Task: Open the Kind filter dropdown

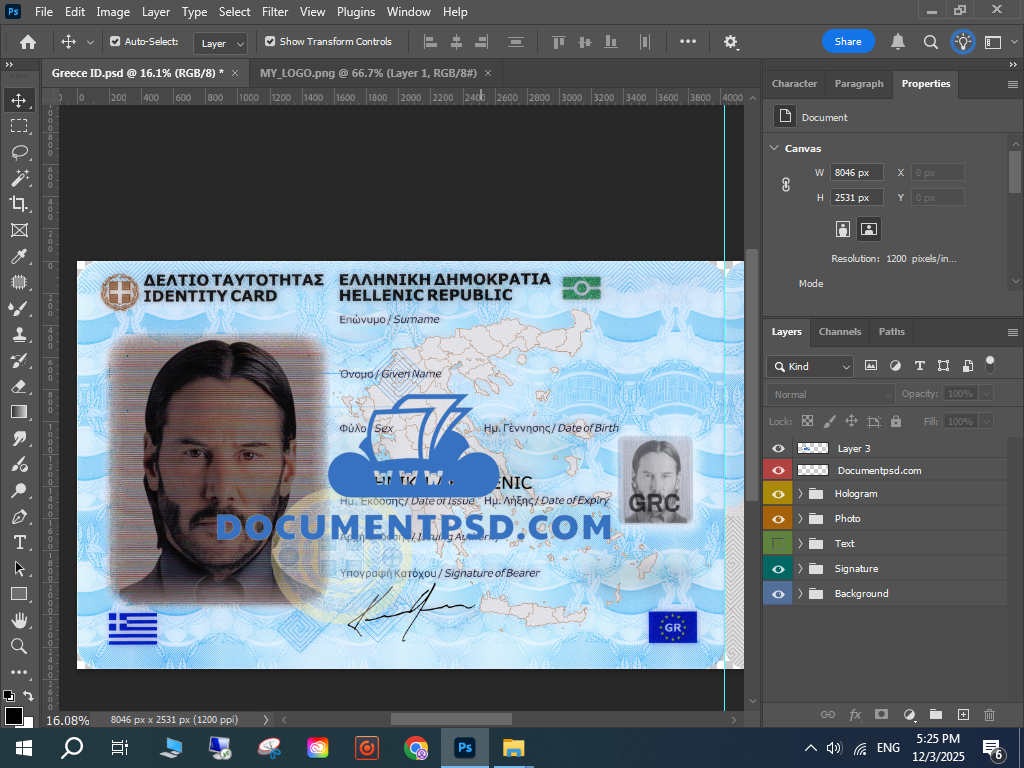Action: pos(810,366)
